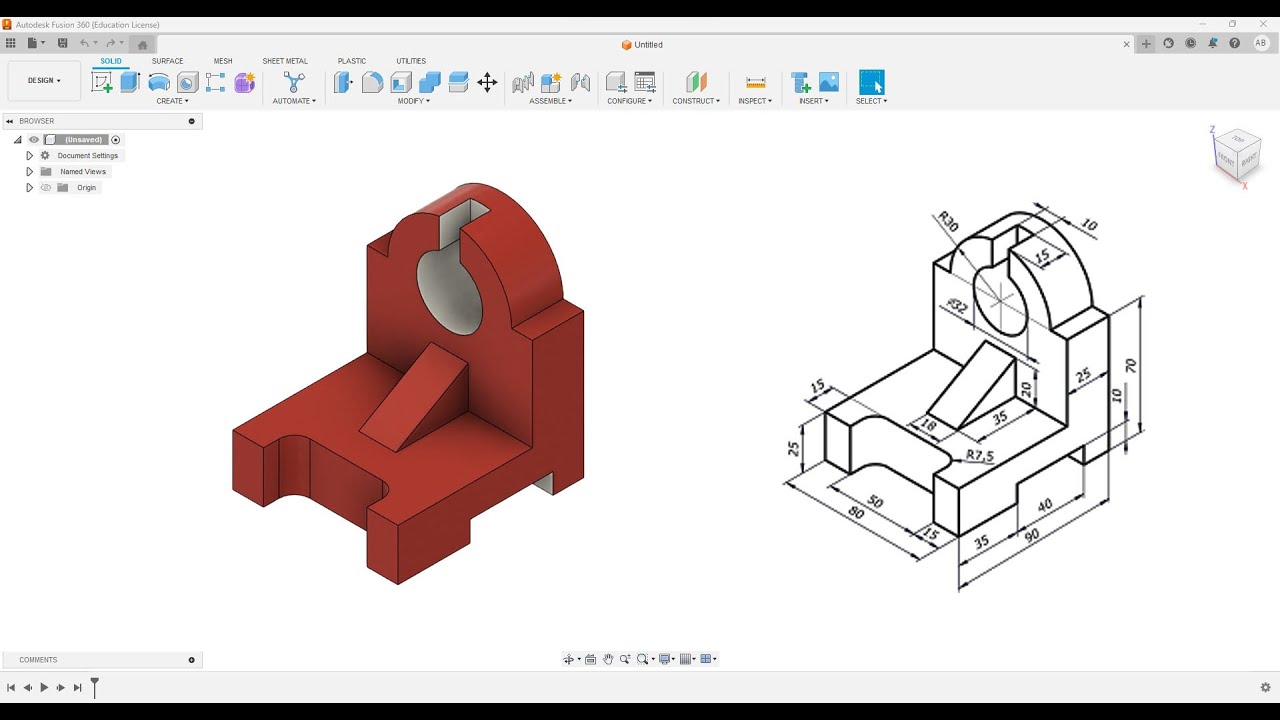
Task: Close the Untitled document tab
Action: pyautogui.click(x=1127, y=44)
